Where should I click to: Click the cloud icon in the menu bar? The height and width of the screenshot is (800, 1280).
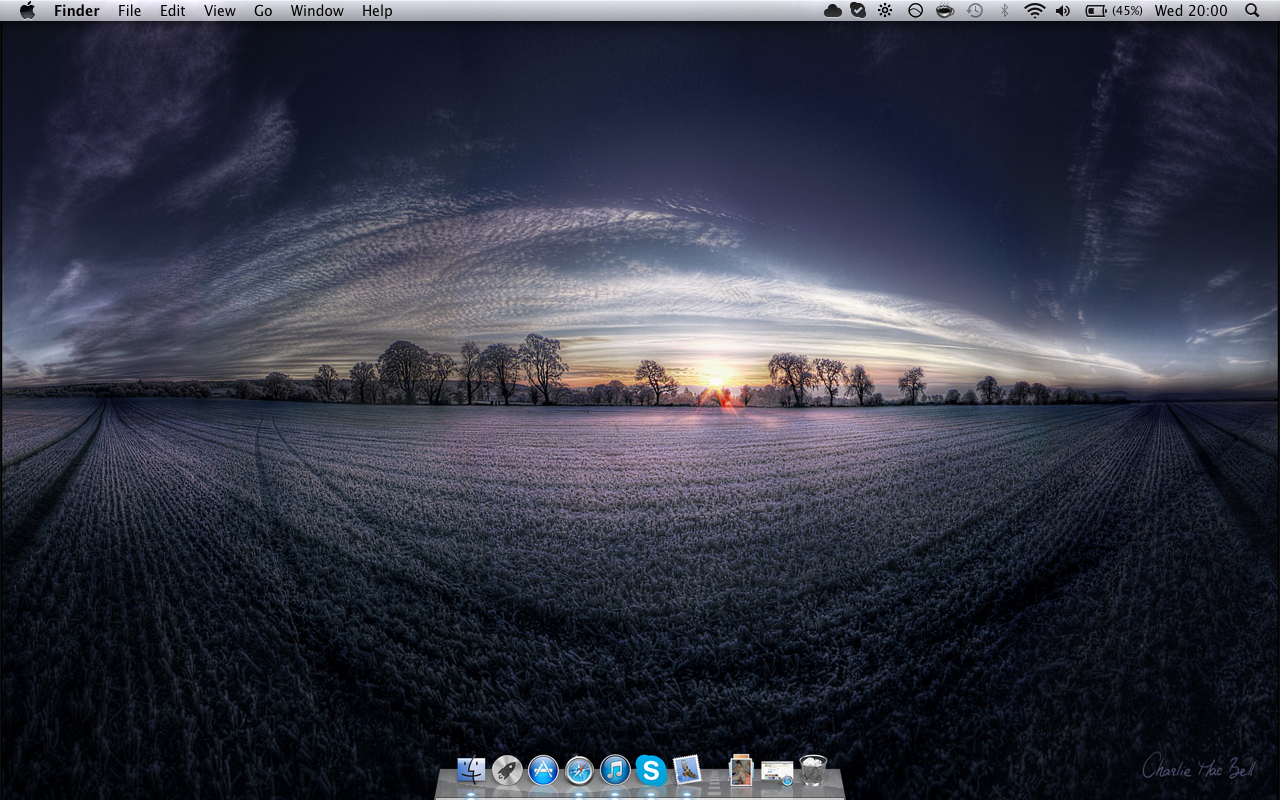coord(832,10)
